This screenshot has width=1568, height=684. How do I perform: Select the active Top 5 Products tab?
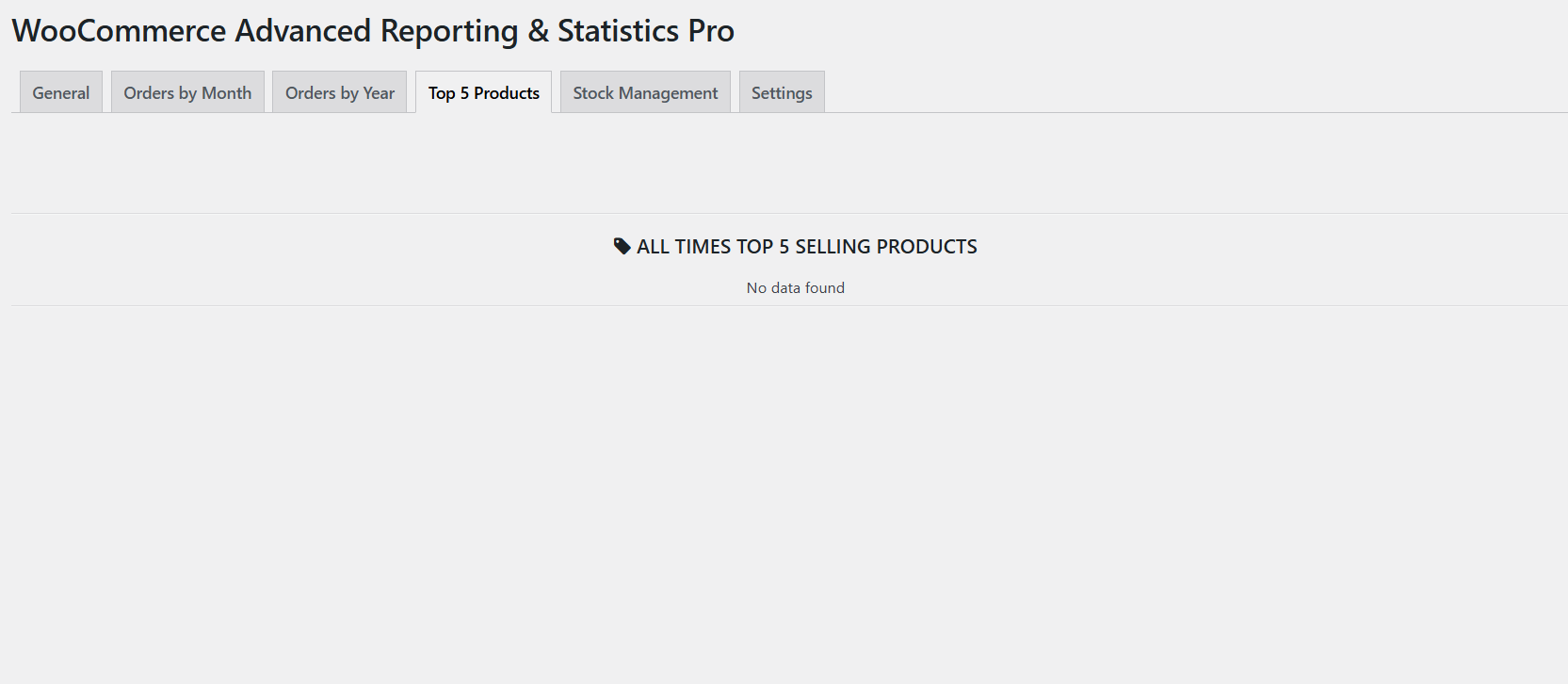(x=483, y=91)
